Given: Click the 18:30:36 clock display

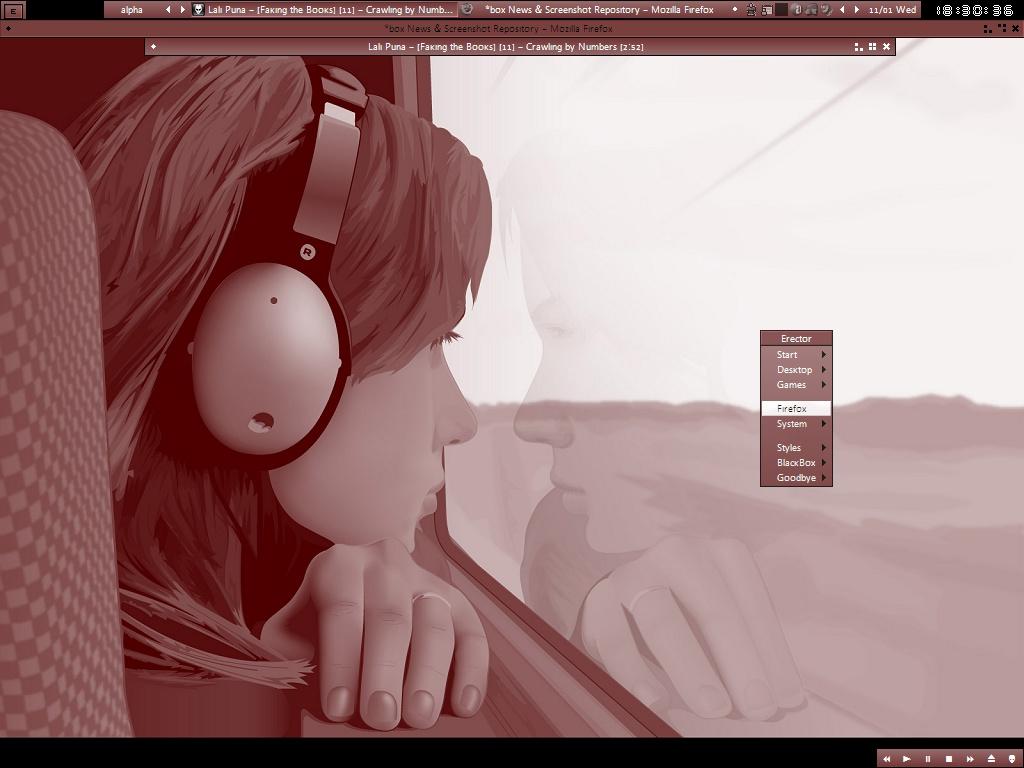Looking at the screenshot, I should (974, 10).
